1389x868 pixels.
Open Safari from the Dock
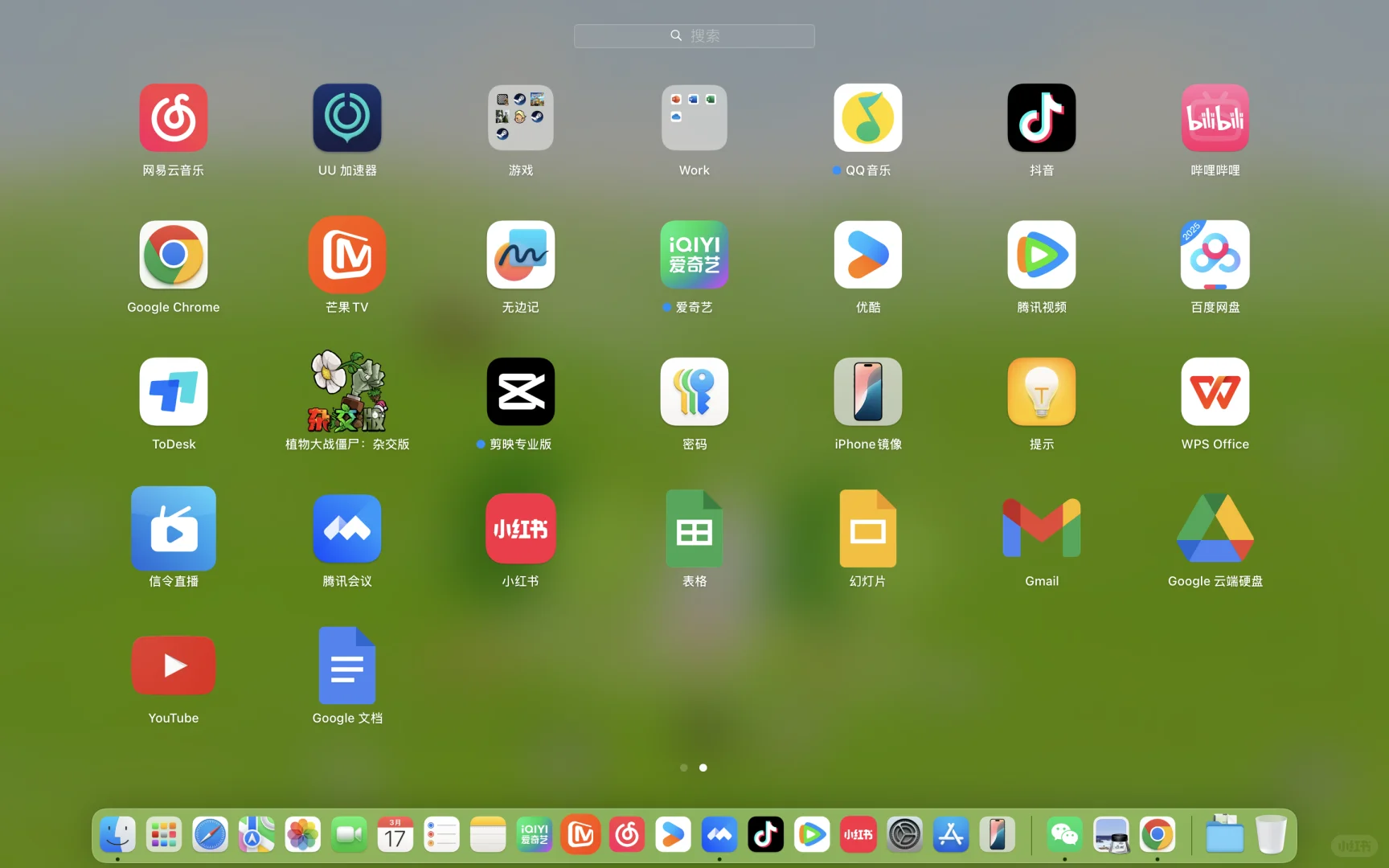pos(210,835)
